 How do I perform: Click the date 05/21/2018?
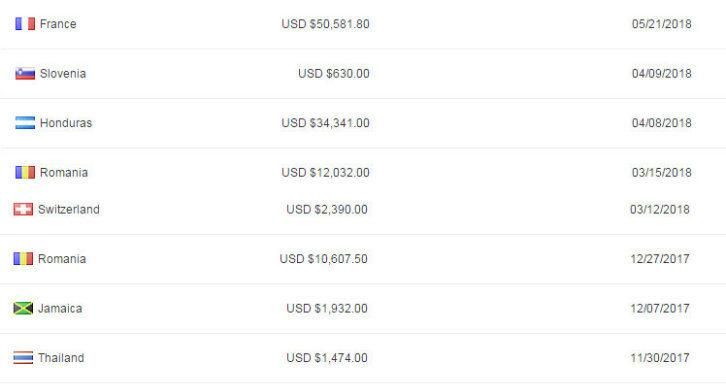(x=662, y=24)
